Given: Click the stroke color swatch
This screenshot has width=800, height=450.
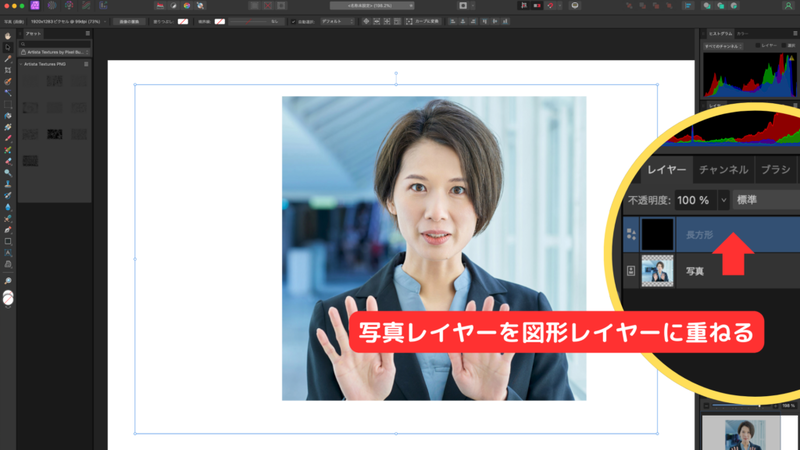Looking at the screenshot, I should click(219, 21).
